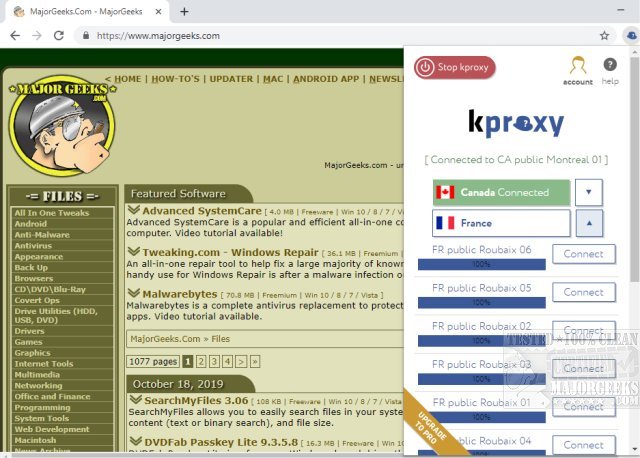The image size is (640, 458).
Task: Open Malwarebytes software link
Action: [x=180, y=294]
